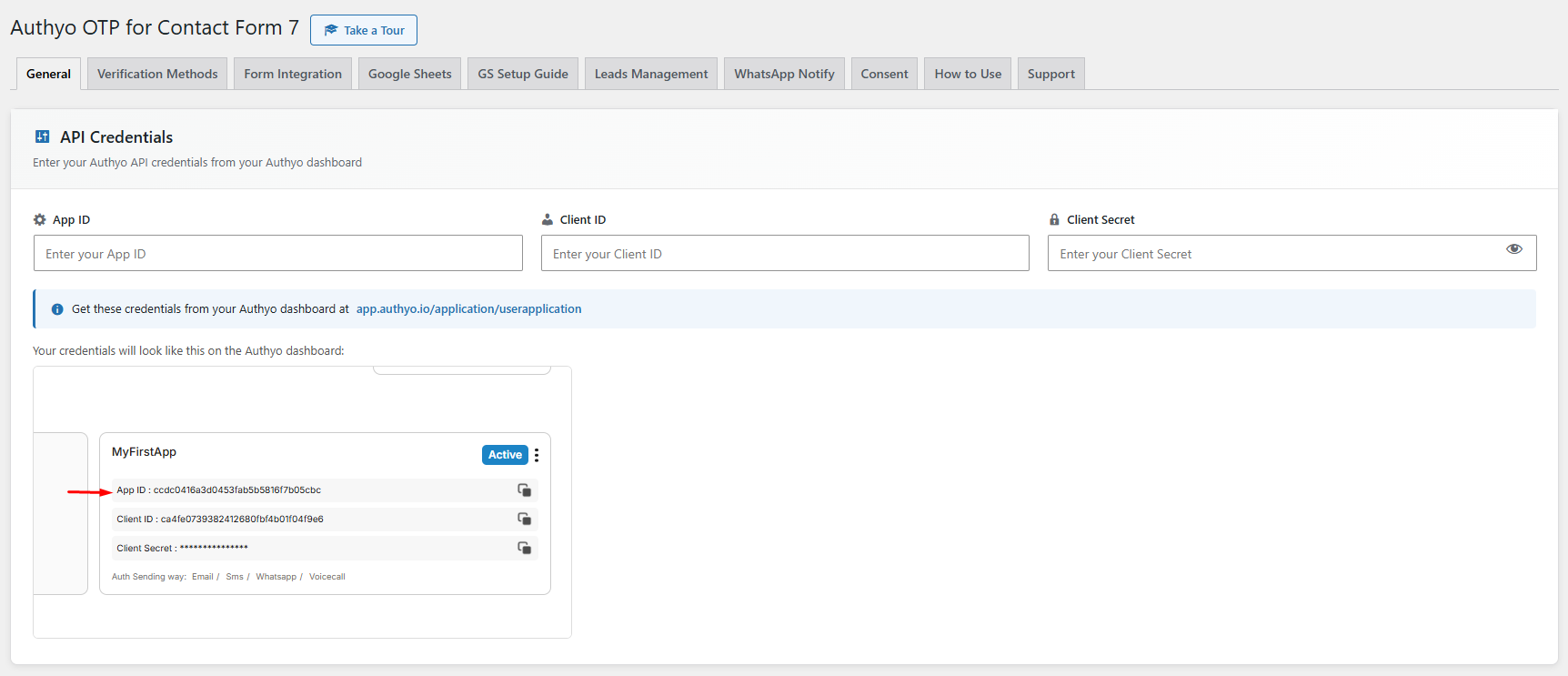Switch to the WhatsApp Notify tab
This screenshot has height=676, width=1568.
(785, 74)
